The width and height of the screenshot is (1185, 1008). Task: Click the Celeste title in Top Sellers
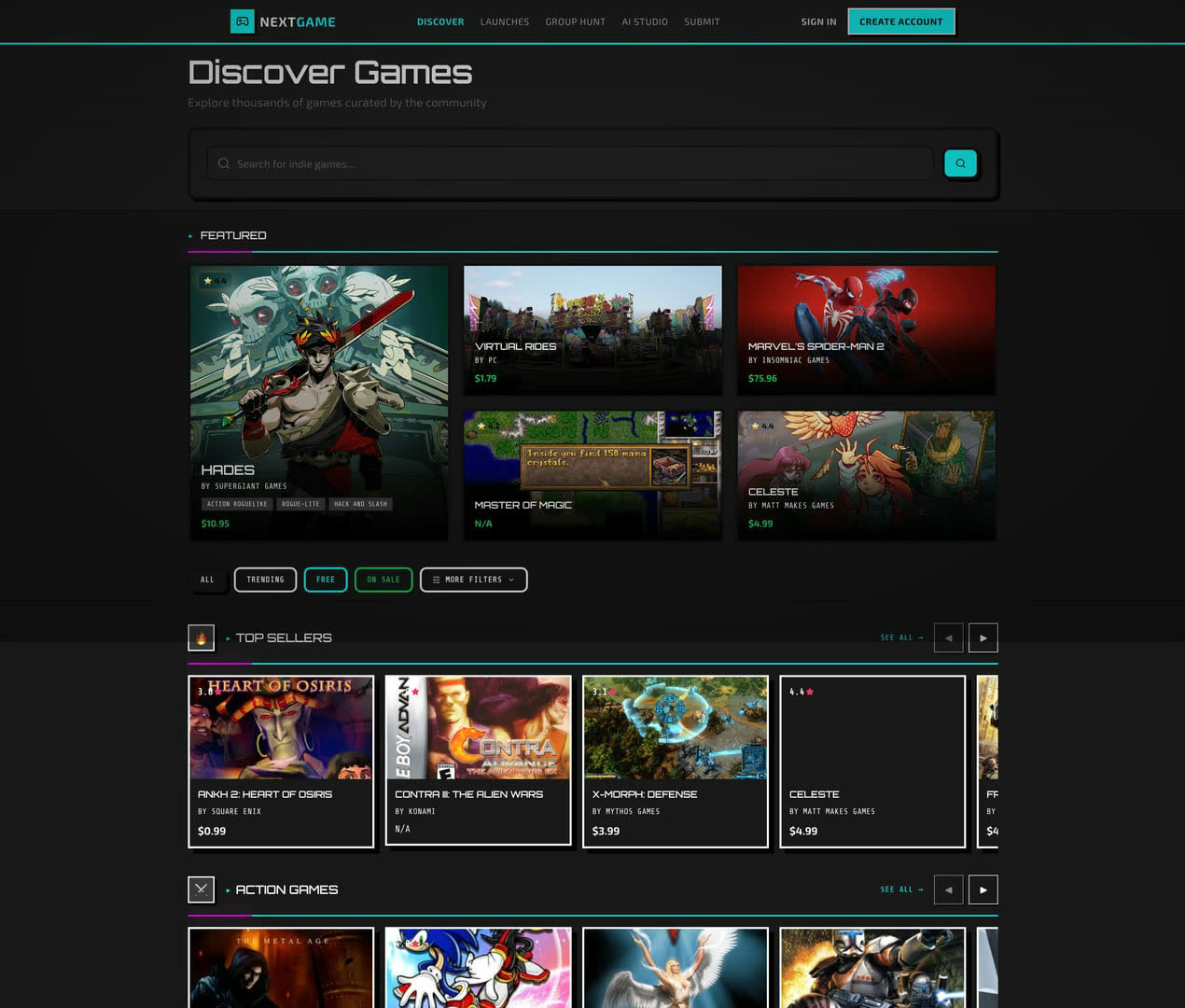point(815,794)
